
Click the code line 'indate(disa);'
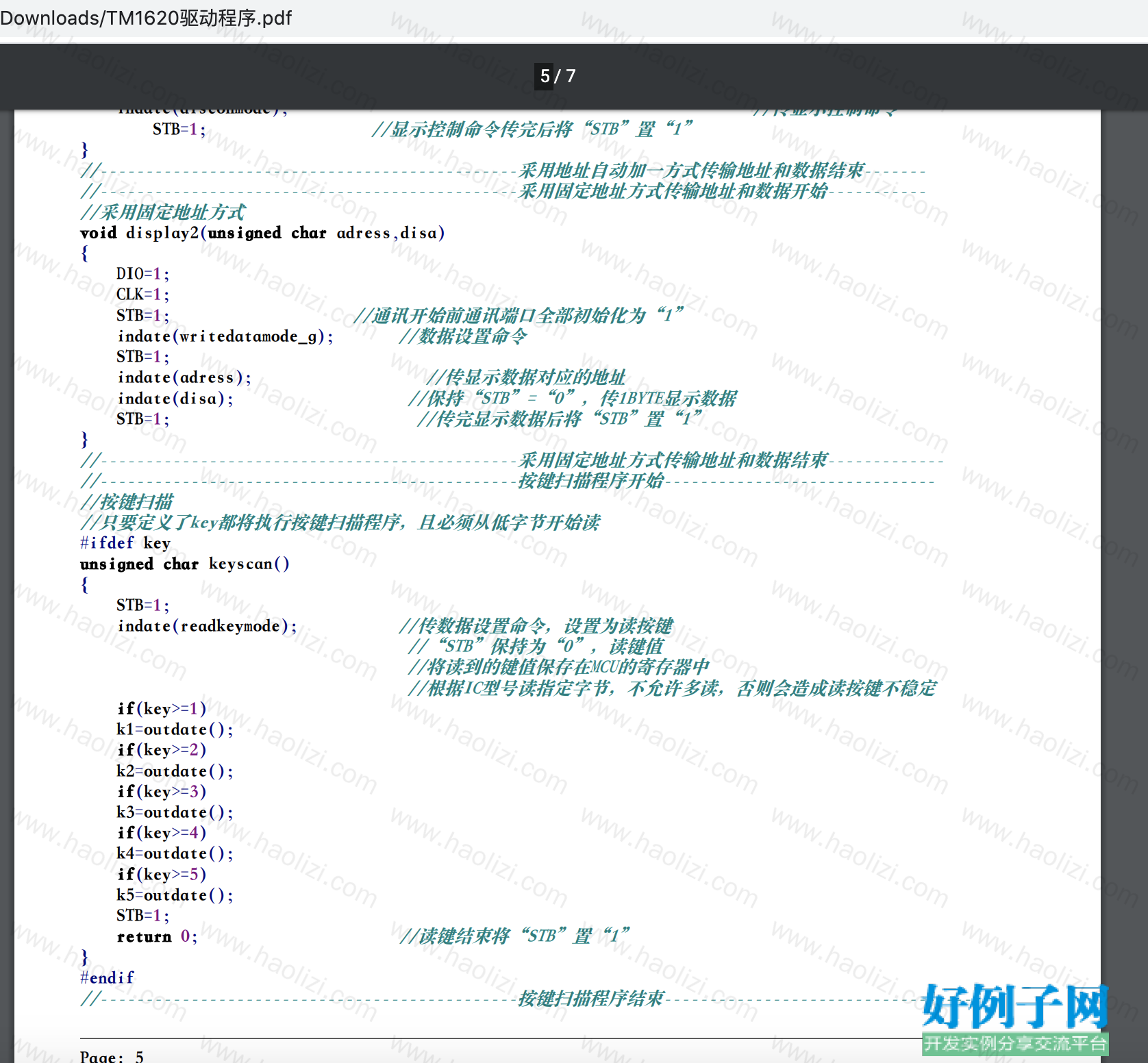(x=175, y=399)
